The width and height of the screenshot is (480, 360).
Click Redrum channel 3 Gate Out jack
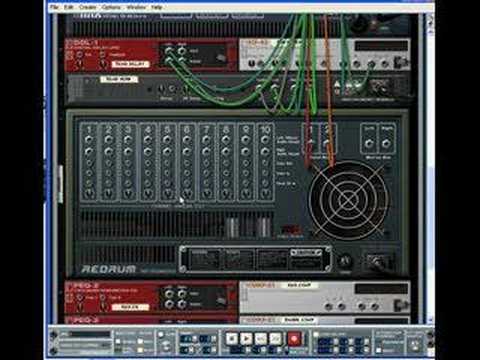[x=128, y=163]
